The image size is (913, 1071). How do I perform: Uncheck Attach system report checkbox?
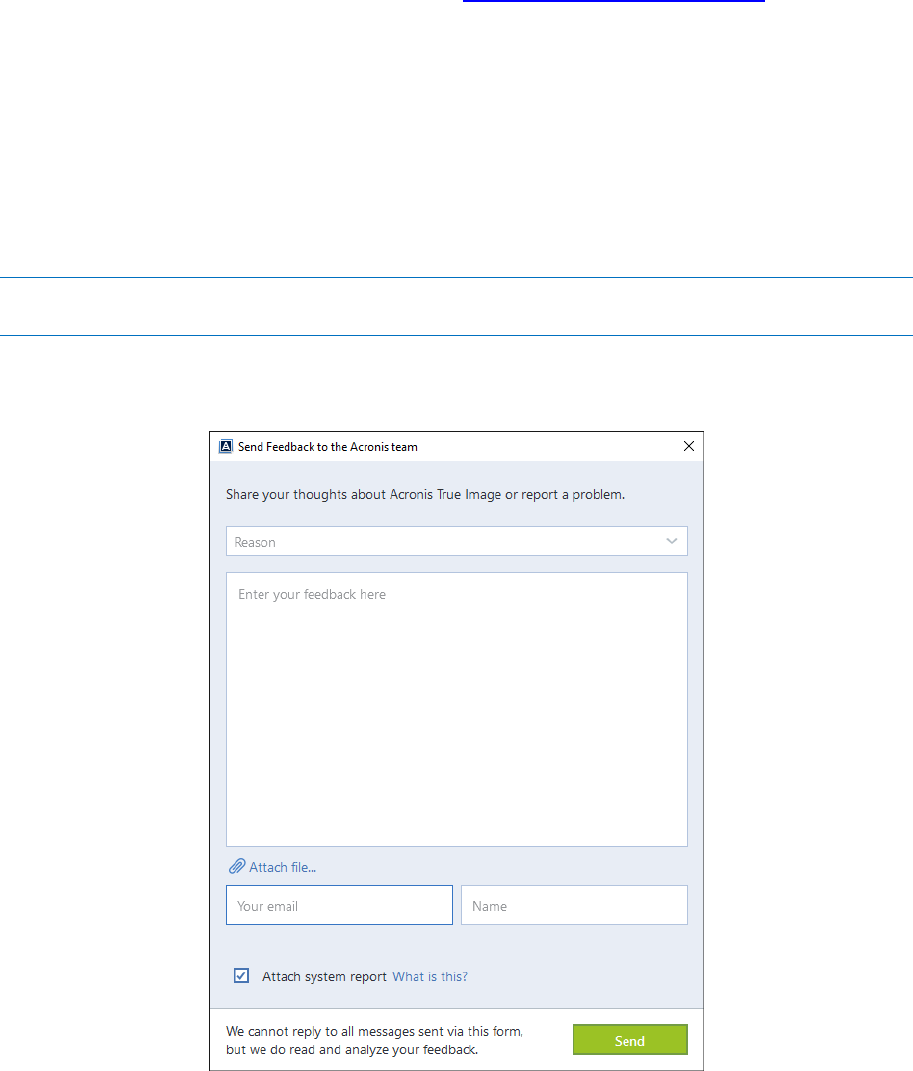coord(241,975)
